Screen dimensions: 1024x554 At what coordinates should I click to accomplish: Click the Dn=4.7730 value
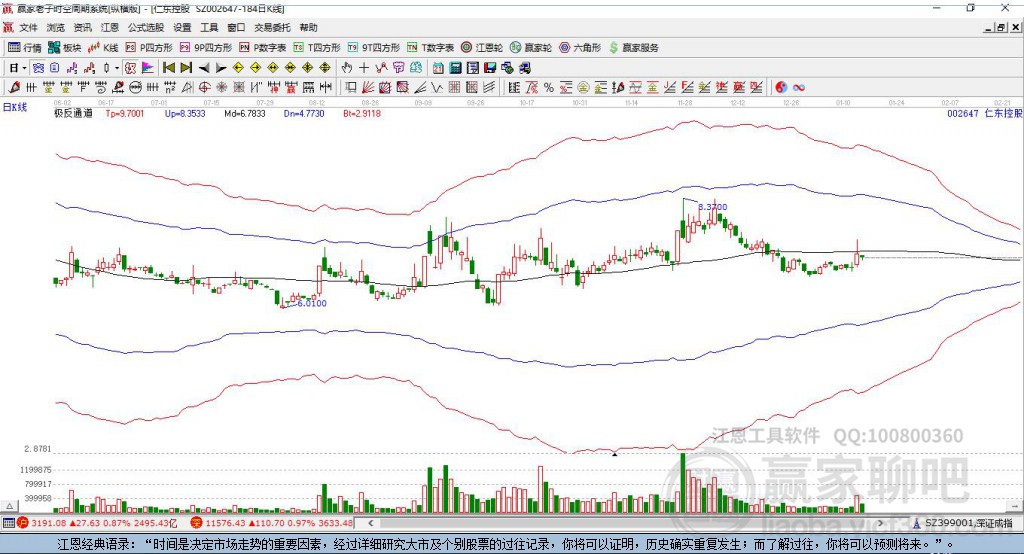(x=304, y=113)
